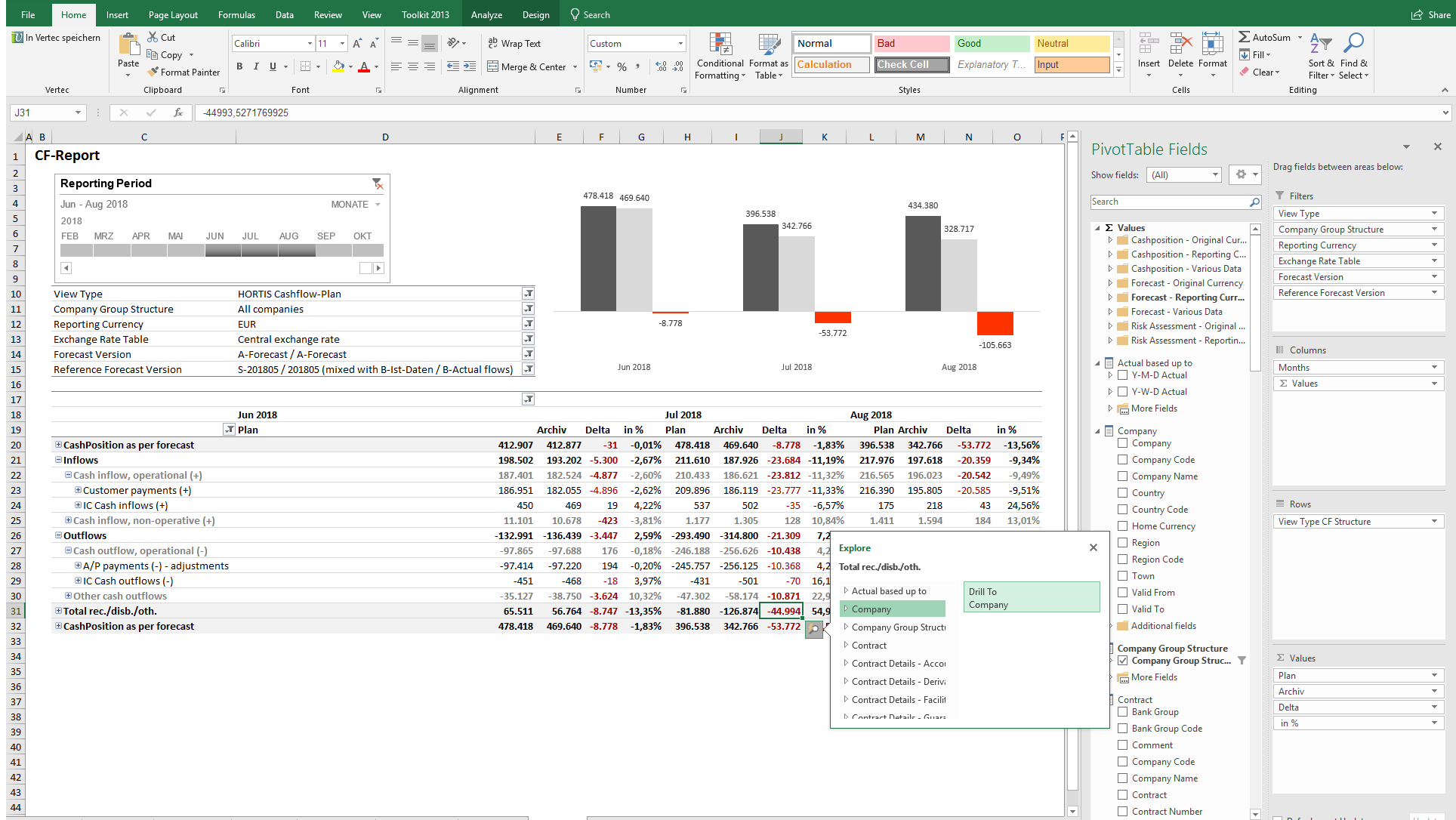Click the filter icon for View Type row
Viewport: 1456px width, 820px height.
[529, 294]
